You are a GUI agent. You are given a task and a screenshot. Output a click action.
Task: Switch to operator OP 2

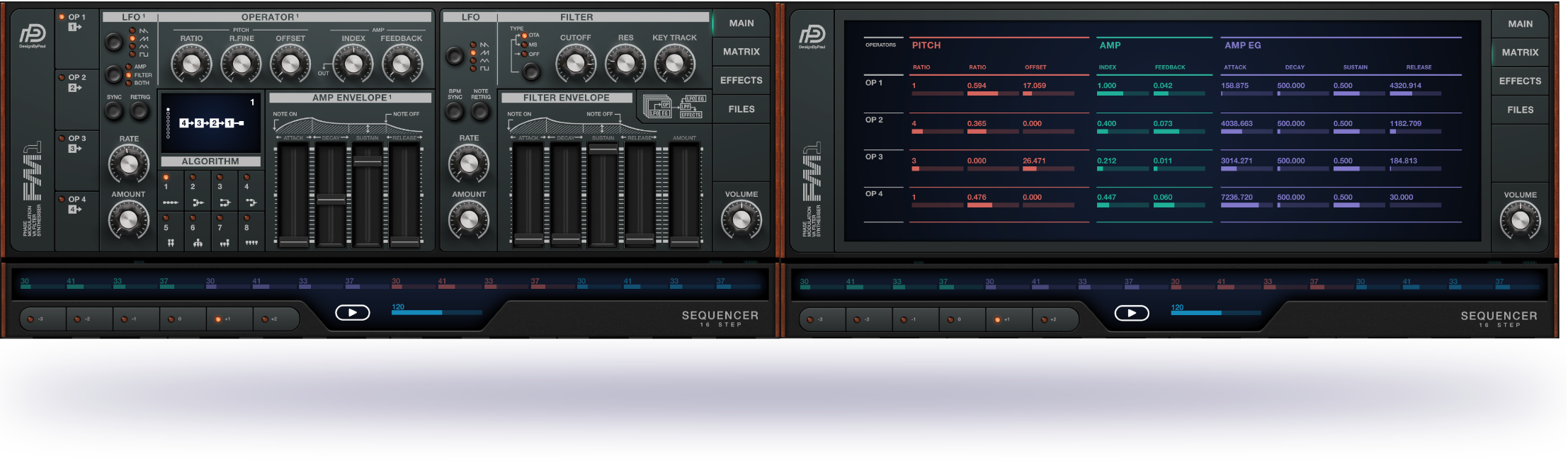76,82
